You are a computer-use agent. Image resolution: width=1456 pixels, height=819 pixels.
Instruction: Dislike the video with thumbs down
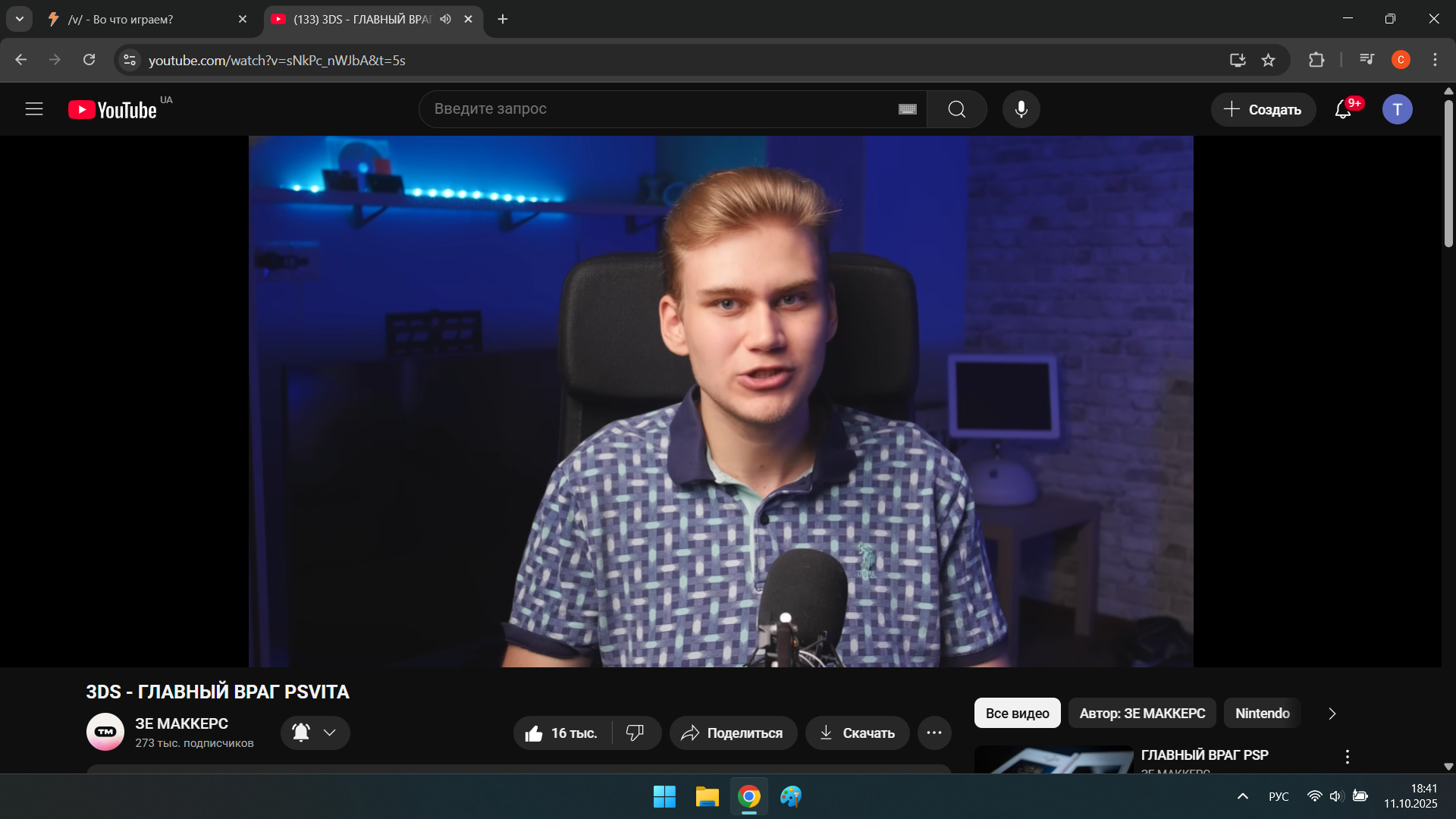[635, 733]
